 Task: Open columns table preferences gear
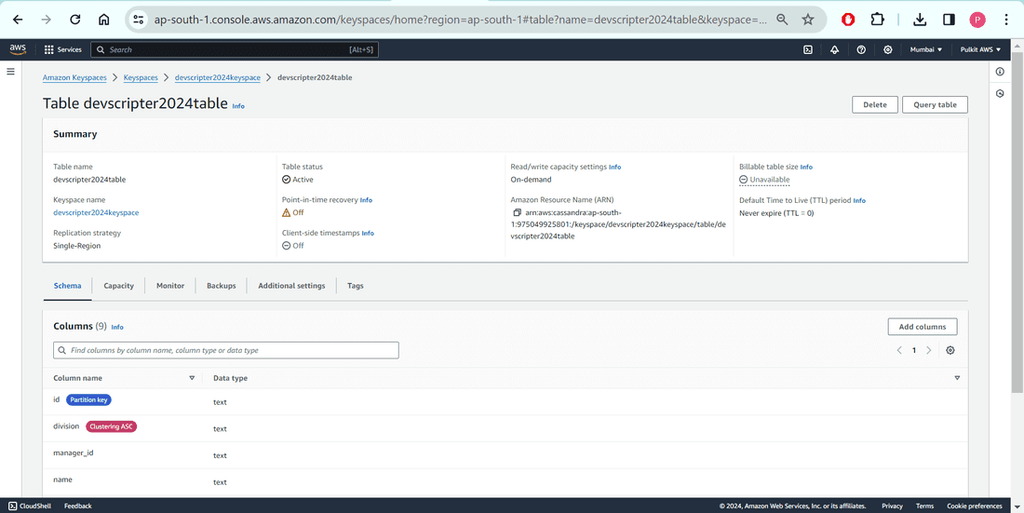tap(950, 350)
